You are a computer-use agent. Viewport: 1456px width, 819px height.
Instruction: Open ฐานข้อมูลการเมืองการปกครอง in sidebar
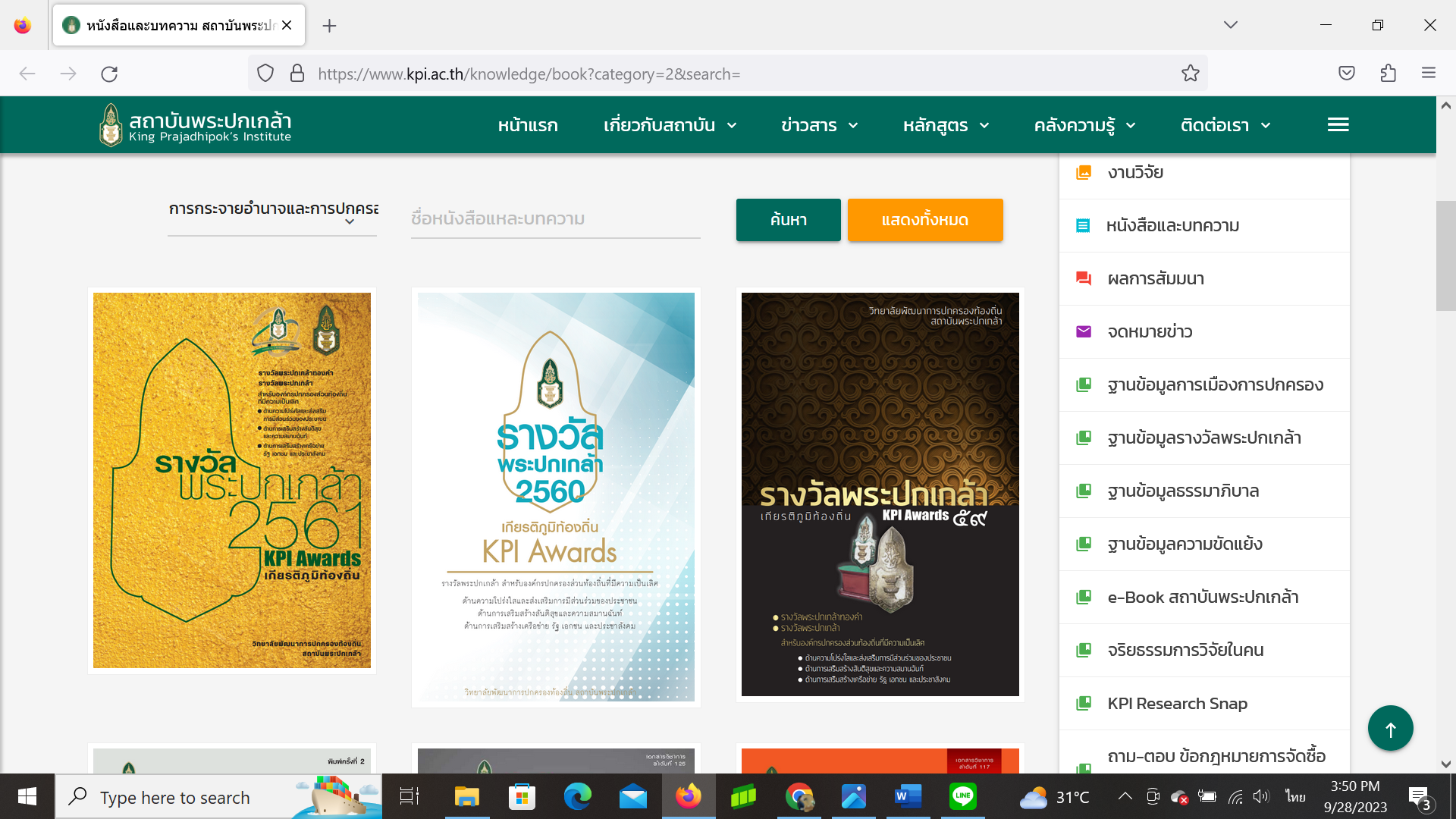(1204, 385)
